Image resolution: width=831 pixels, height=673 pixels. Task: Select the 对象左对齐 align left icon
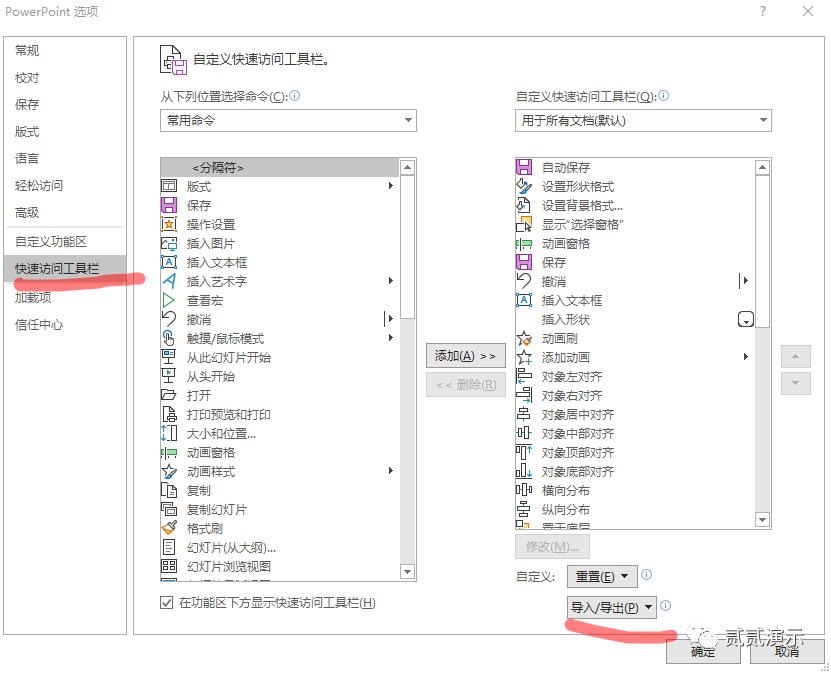[524, 376]
